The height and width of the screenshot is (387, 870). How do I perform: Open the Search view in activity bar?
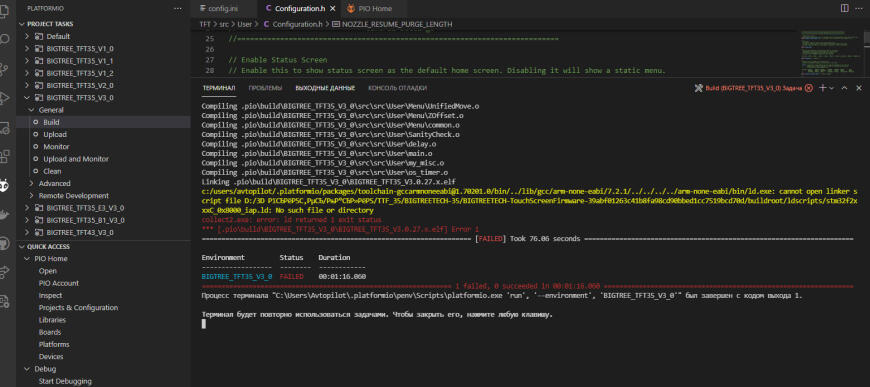coord(4,41)
